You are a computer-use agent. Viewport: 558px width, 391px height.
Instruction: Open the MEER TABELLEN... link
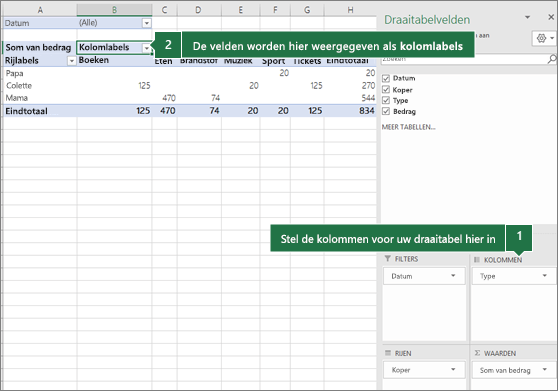tap(409, 127)
